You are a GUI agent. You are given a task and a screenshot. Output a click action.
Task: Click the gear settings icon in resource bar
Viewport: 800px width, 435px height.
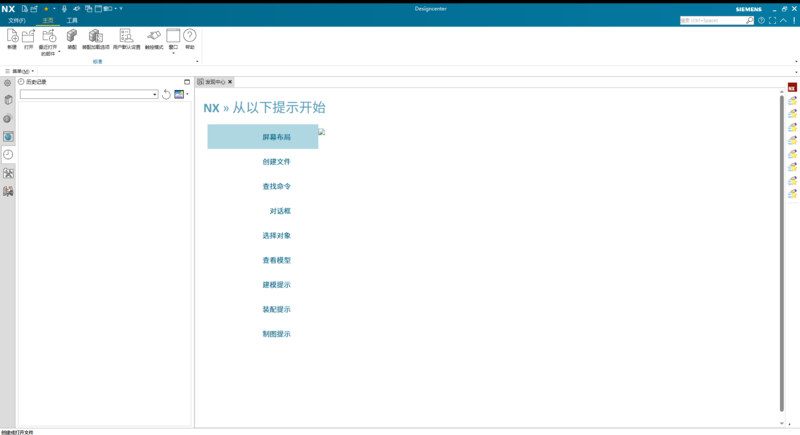(x=8, y=83)
